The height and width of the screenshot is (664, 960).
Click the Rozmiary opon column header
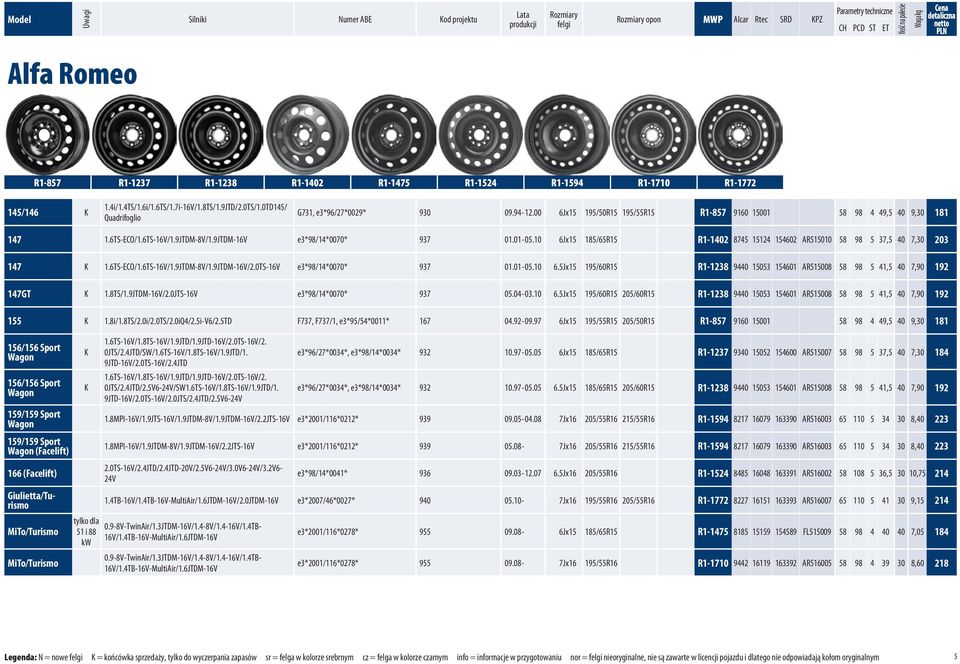pyautogui.click(x=638, y=19)
